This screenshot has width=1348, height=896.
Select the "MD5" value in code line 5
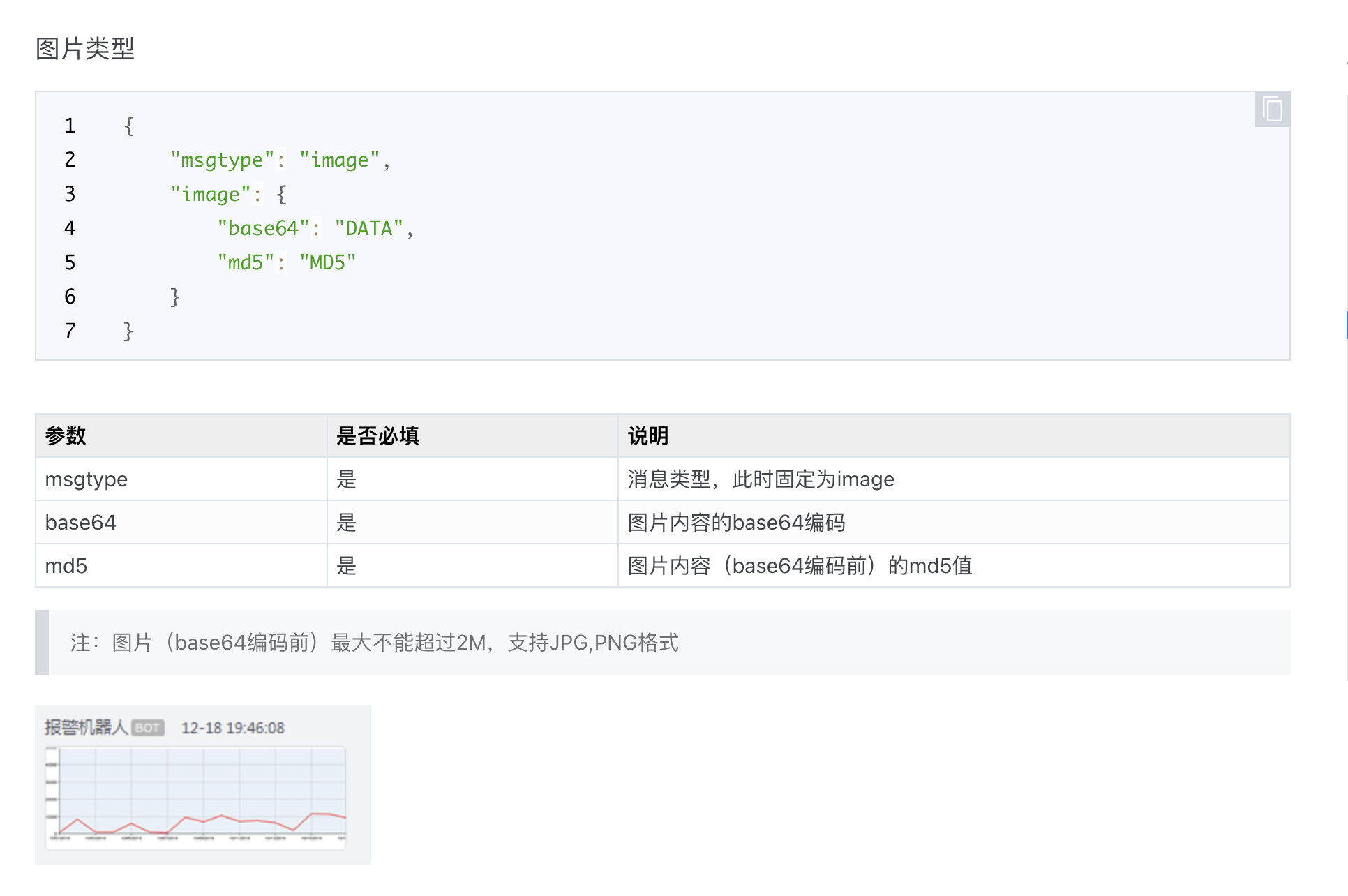click(327, 262)
